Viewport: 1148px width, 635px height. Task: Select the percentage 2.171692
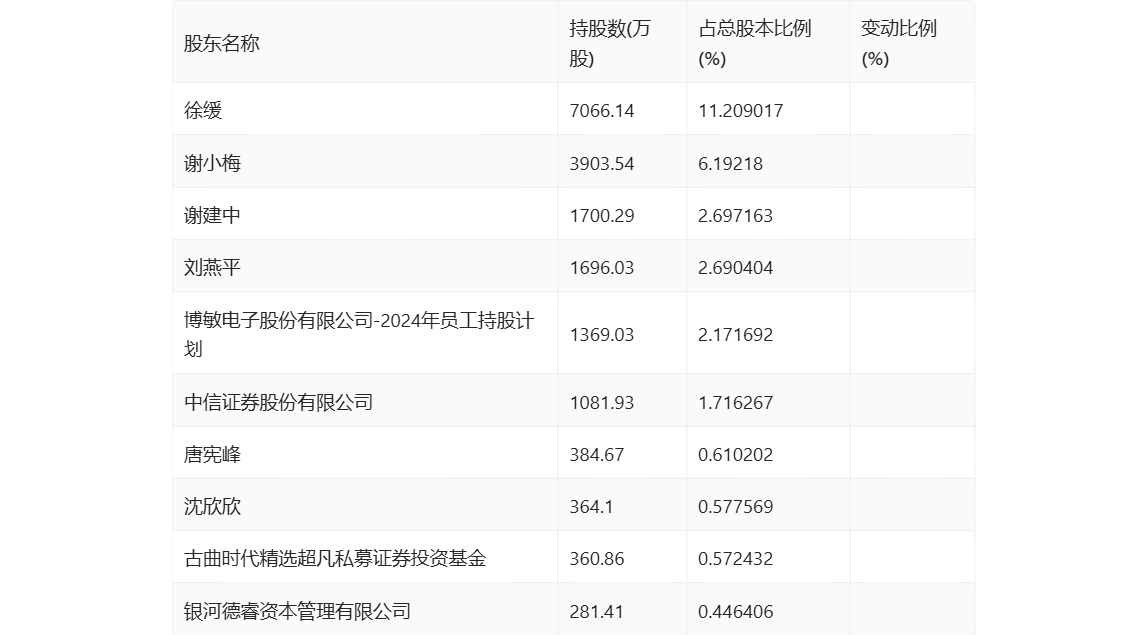736,335
